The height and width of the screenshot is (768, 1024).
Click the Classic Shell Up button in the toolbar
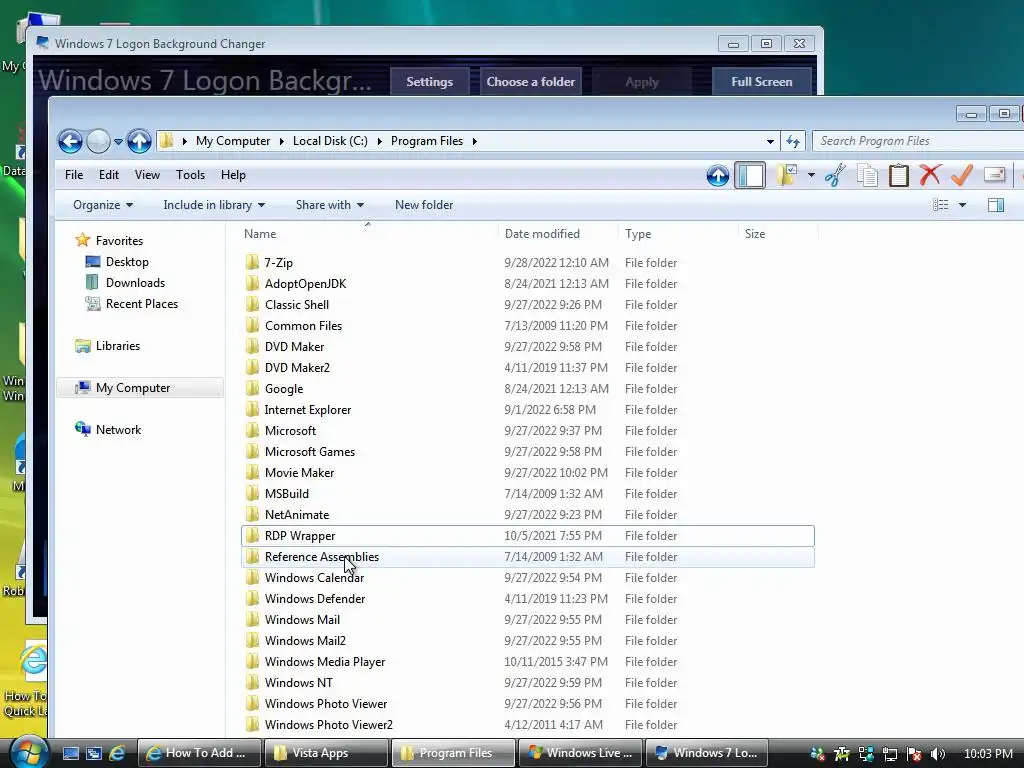click(x=718, y=175)
